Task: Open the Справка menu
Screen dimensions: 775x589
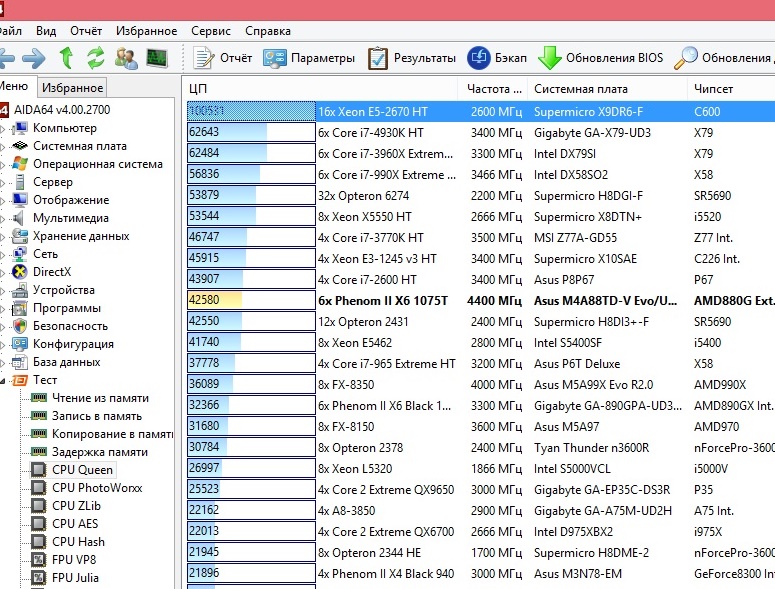Action: tap(268, 31)
